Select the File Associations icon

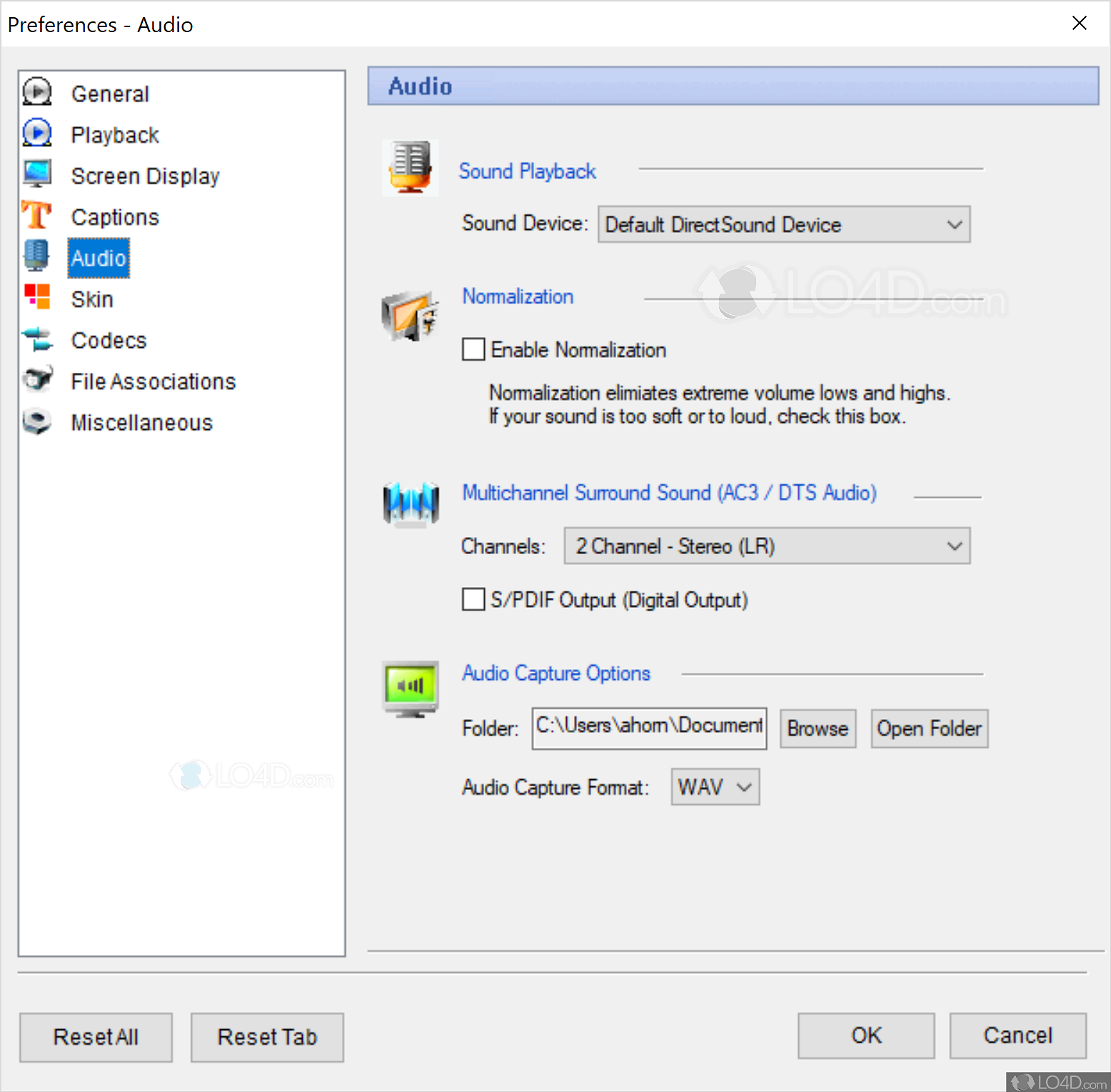point(37,379)
